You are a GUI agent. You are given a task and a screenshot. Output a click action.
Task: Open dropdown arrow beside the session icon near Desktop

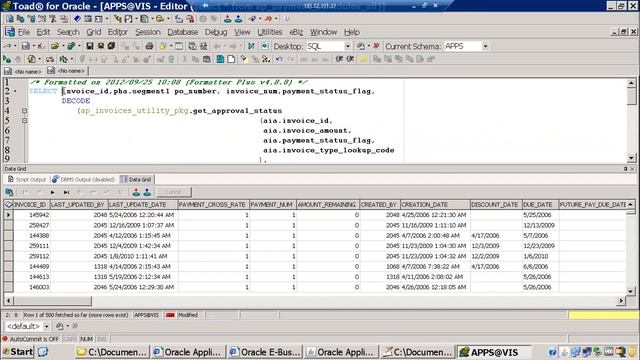(x=368, y=46)
